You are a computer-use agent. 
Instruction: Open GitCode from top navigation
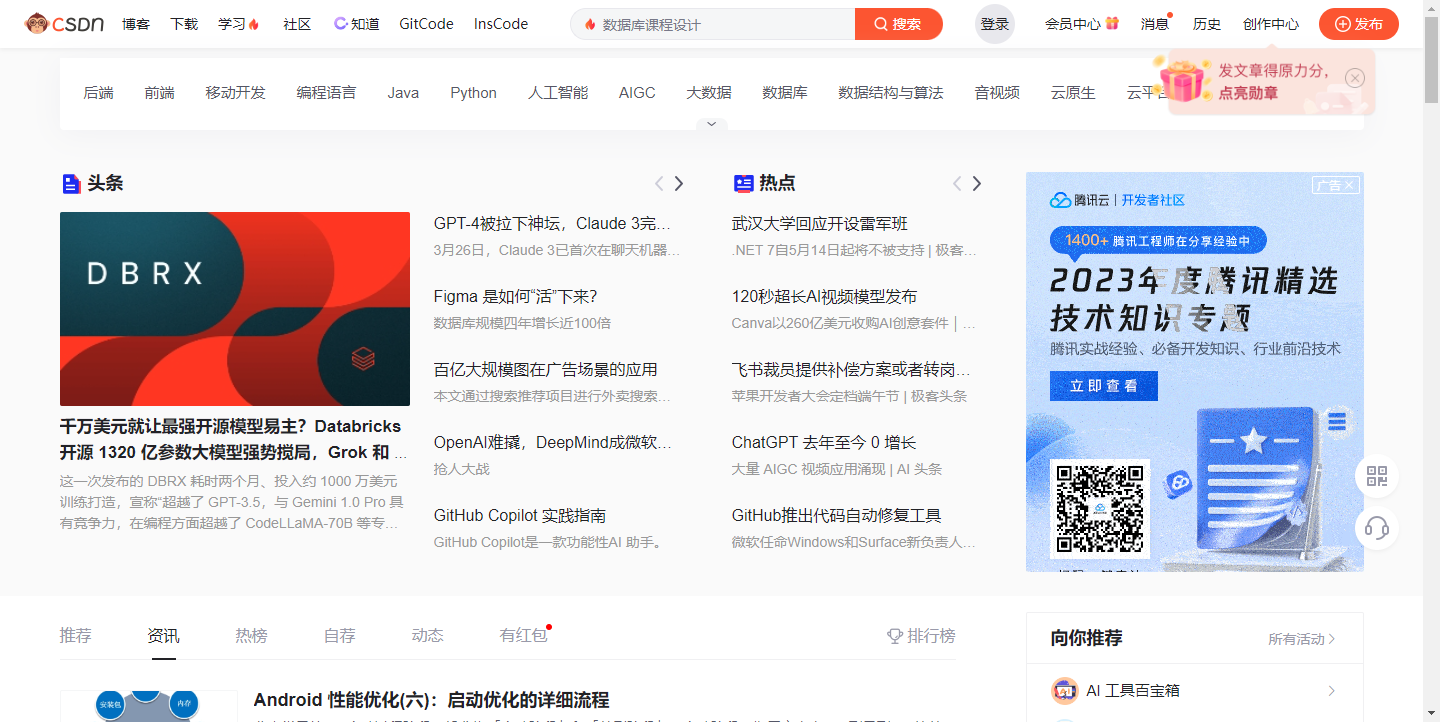pos(426,24)
